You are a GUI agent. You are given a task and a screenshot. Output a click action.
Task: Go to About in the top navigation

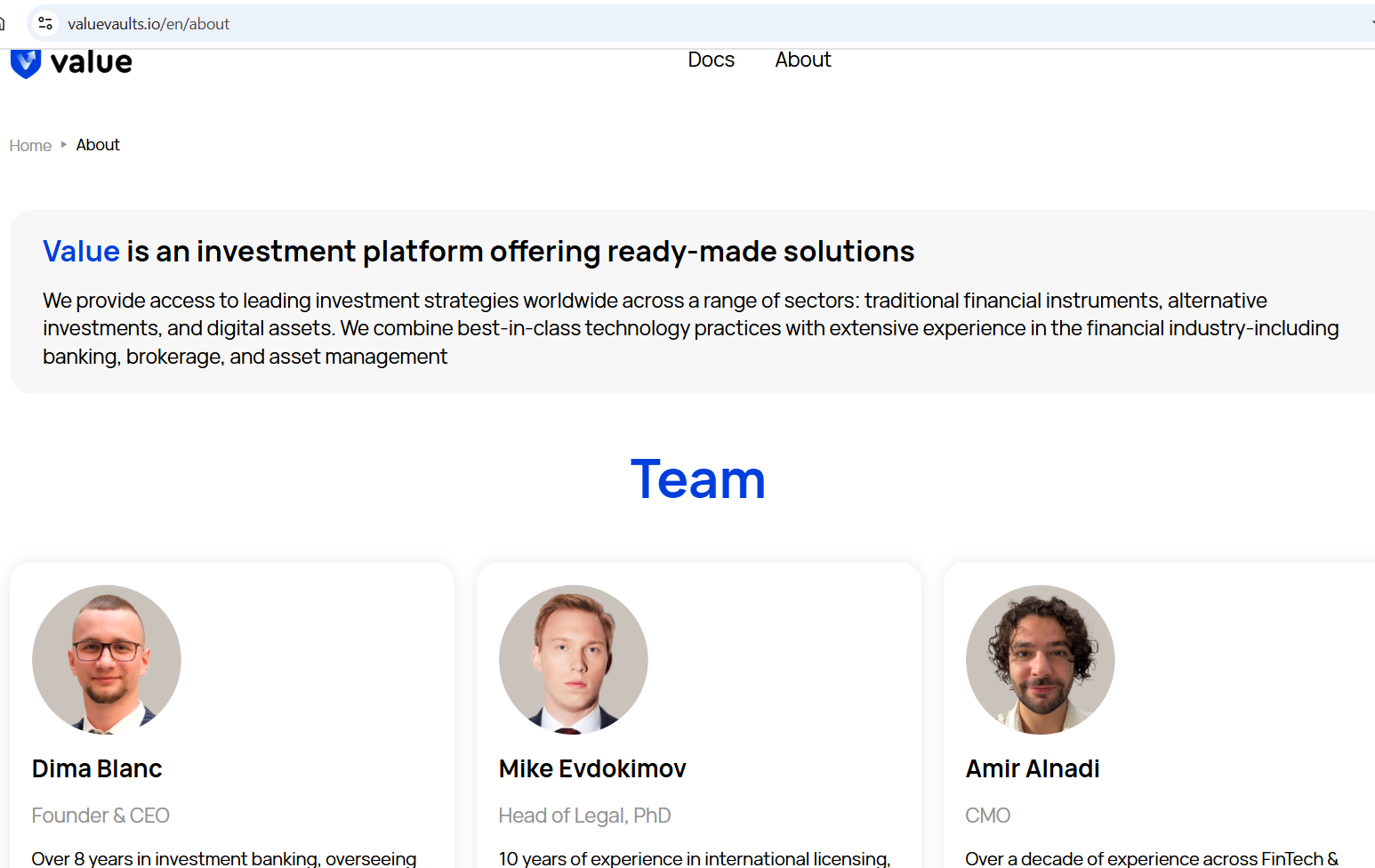pyautogui.click(x=802, y=60)
